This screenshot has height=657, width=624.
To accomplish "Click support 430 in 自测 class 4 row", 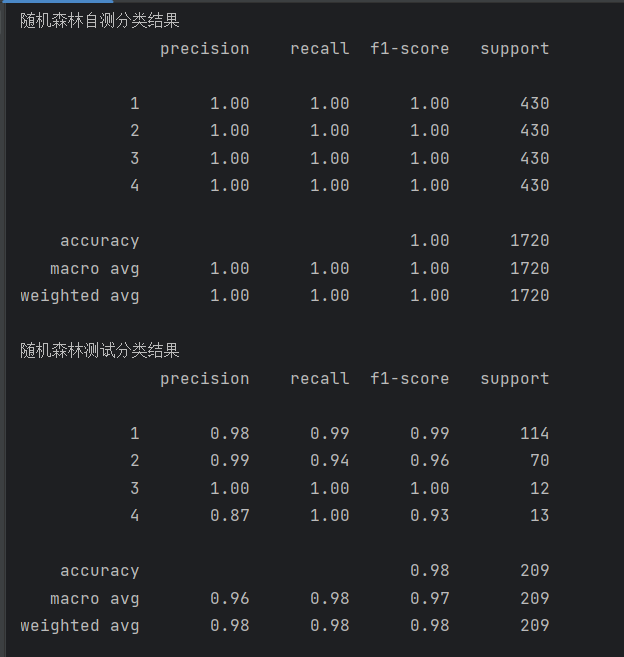I will click(x=534, y=186).
